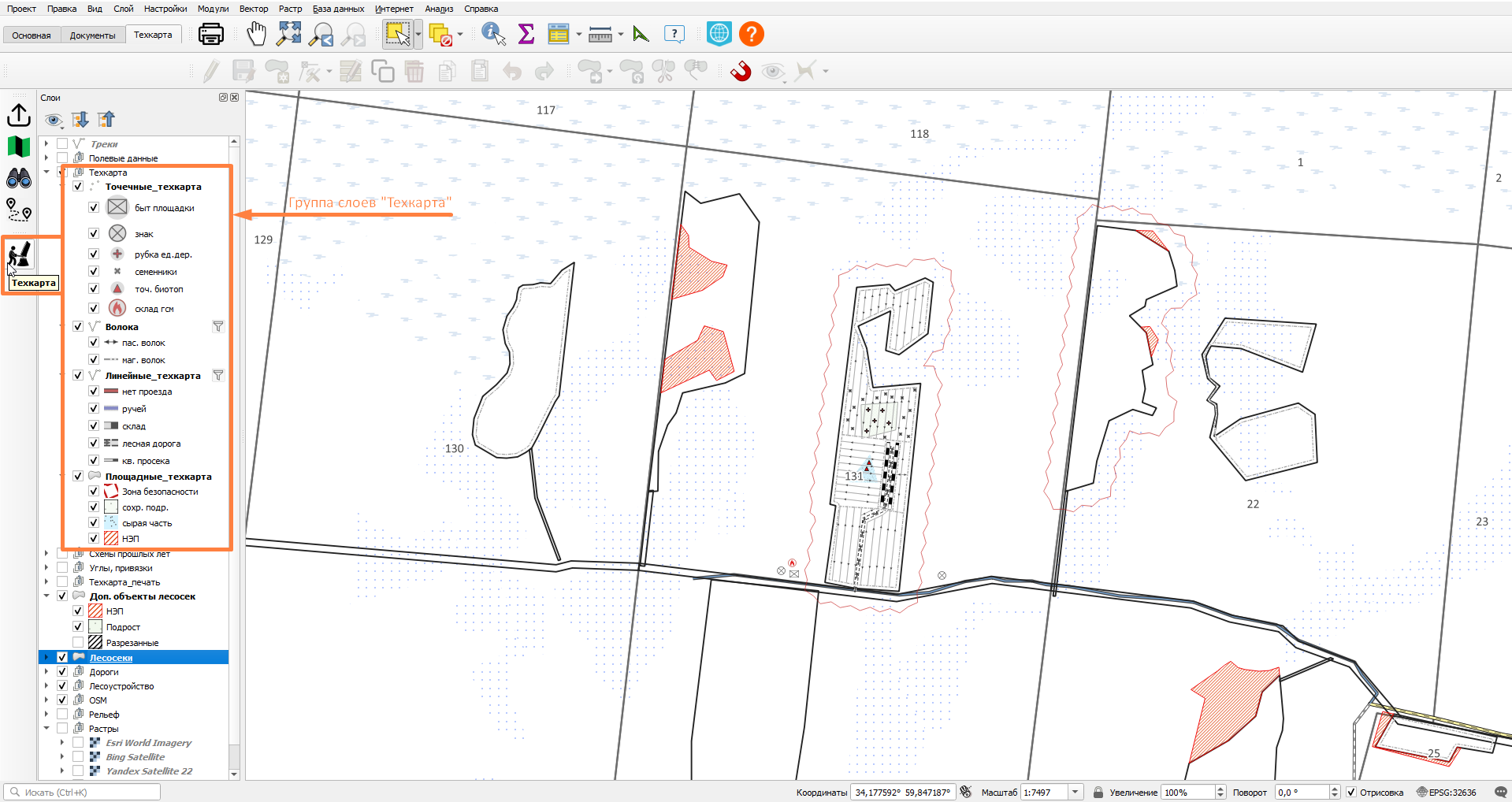Open statistical summary sigma icon

pyautogui.click(x=526, y=34)
